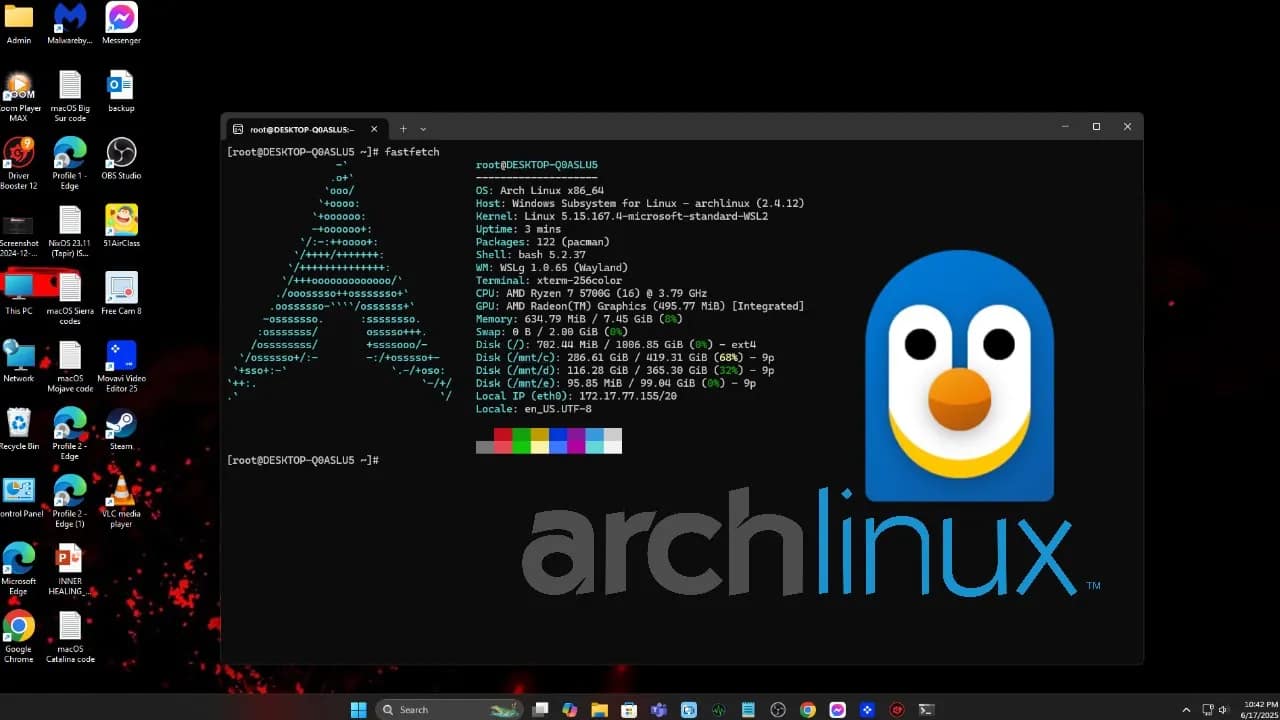
Task: Open date and time notification panel
Action: coord(1259,710)
